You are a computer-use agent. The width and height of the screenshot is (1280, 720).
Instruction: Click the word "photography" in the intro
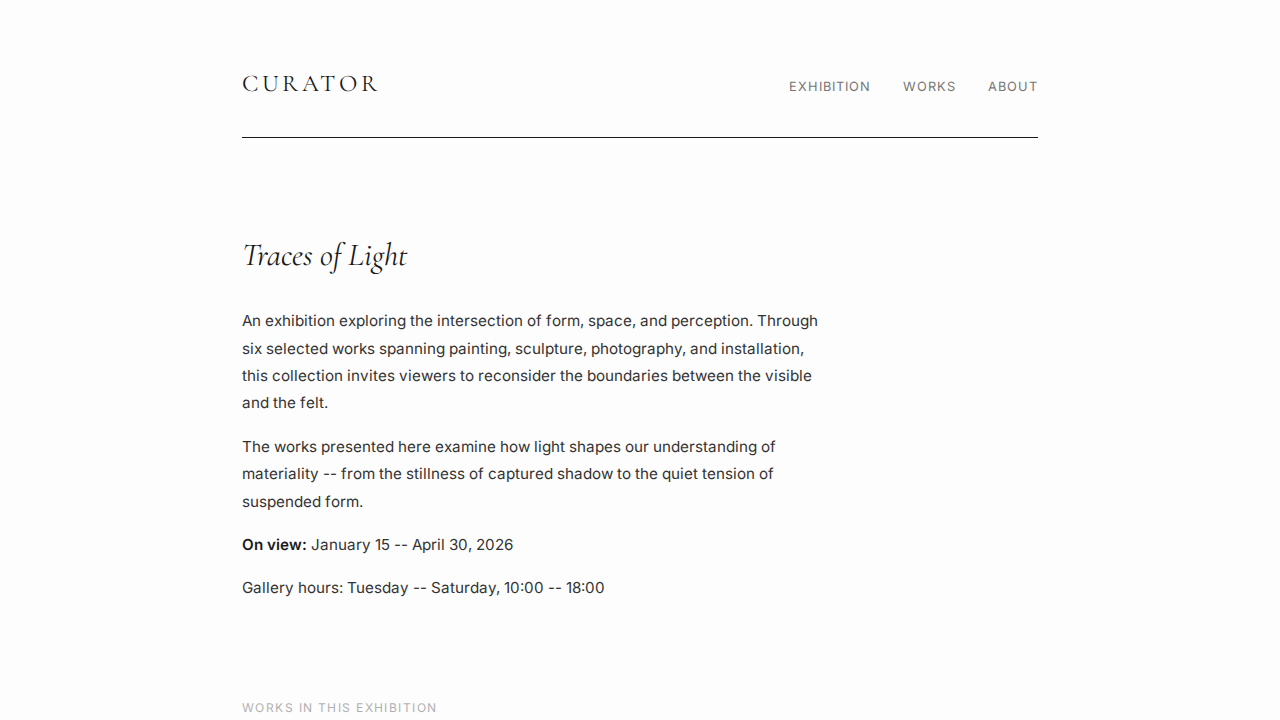[x=636, y=349]
